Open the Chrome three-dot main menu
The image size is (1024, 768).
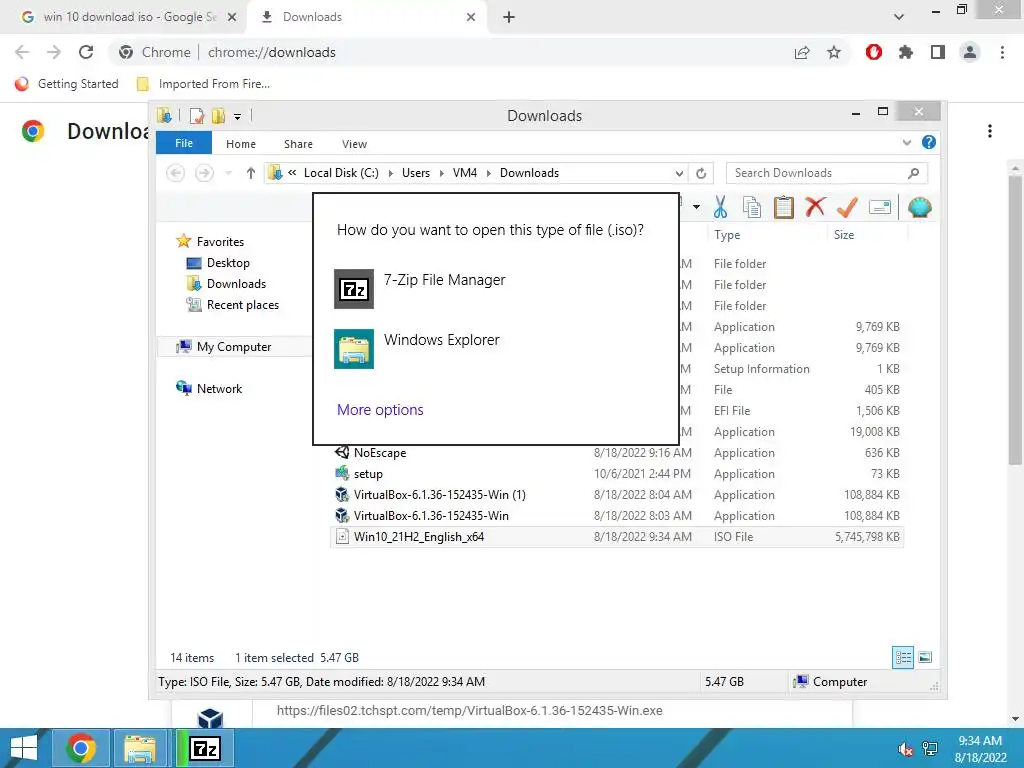click(x=1002, y=52)
